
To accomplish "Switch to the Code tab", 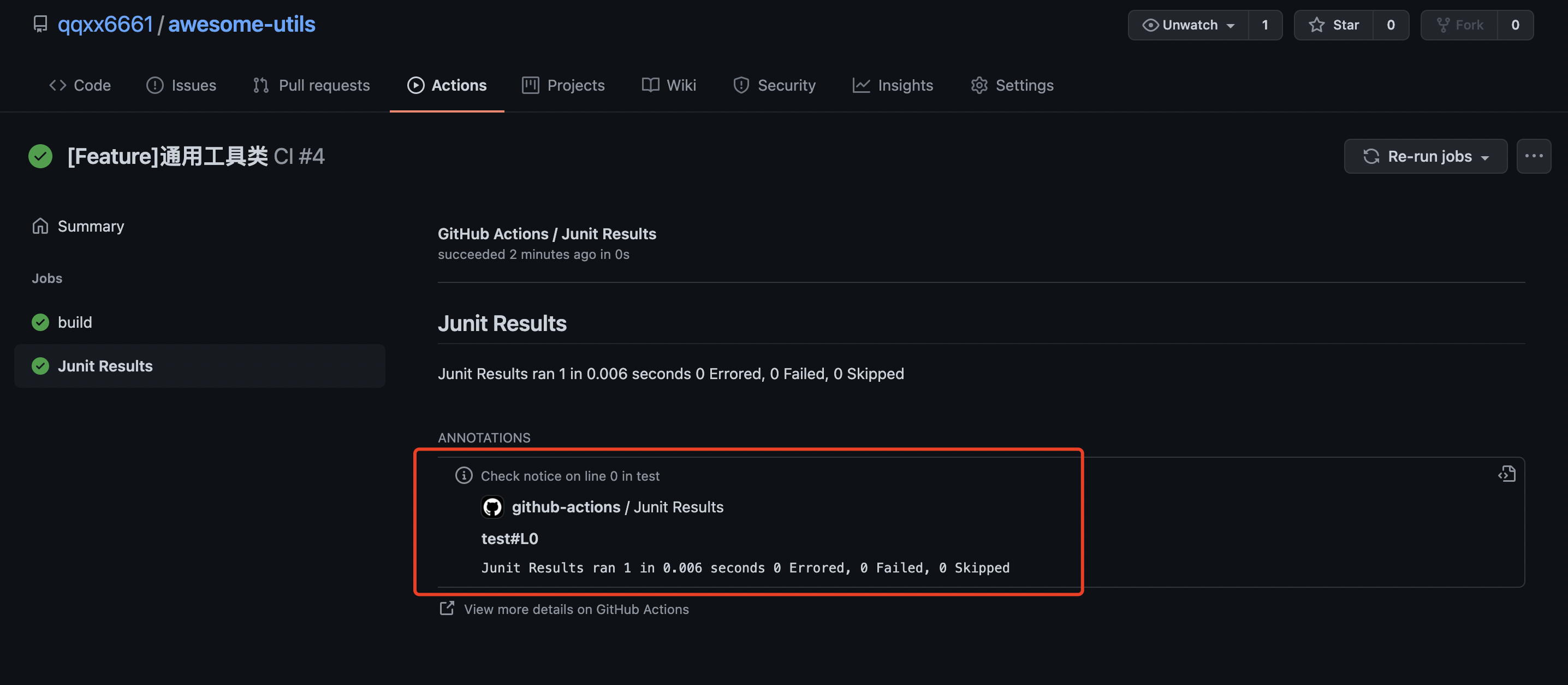I will 80,85.
